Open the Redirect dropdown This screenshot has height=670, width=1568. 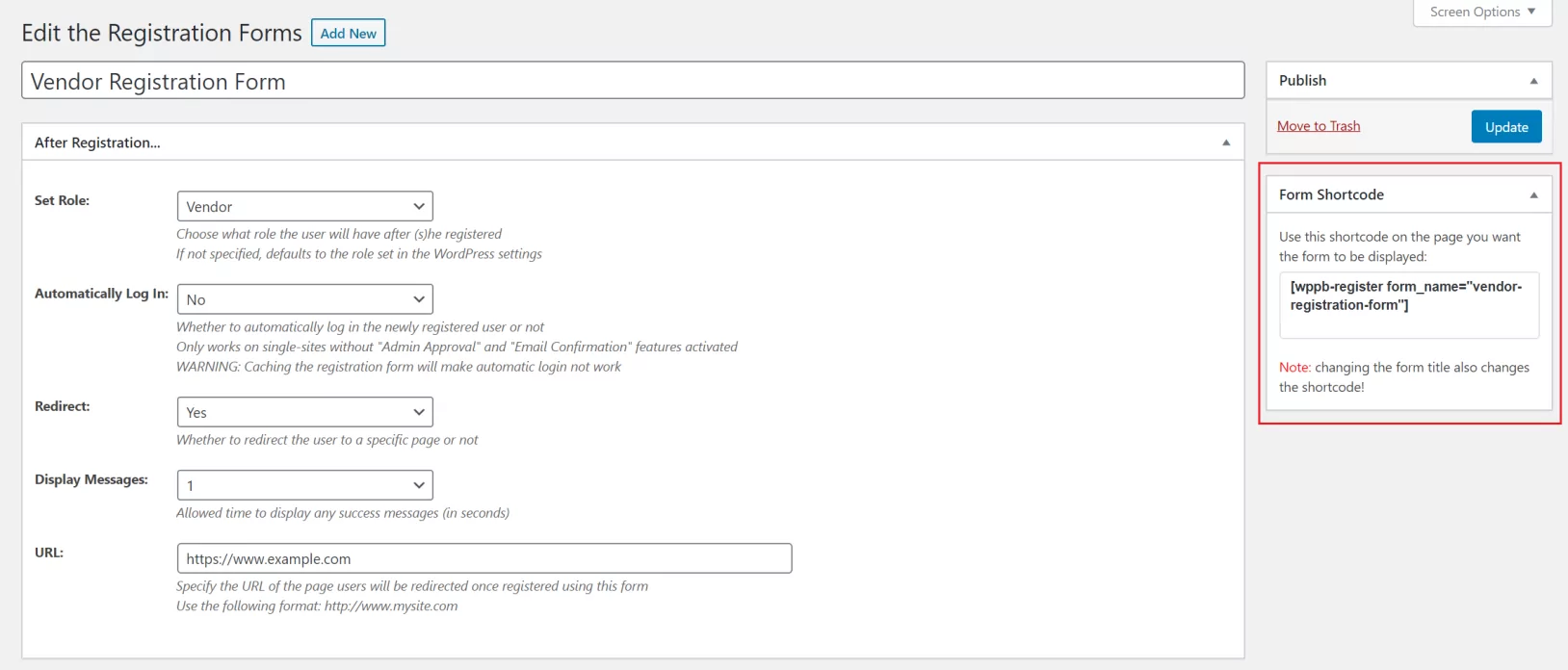pyautogui.click(x=305, y=412)
